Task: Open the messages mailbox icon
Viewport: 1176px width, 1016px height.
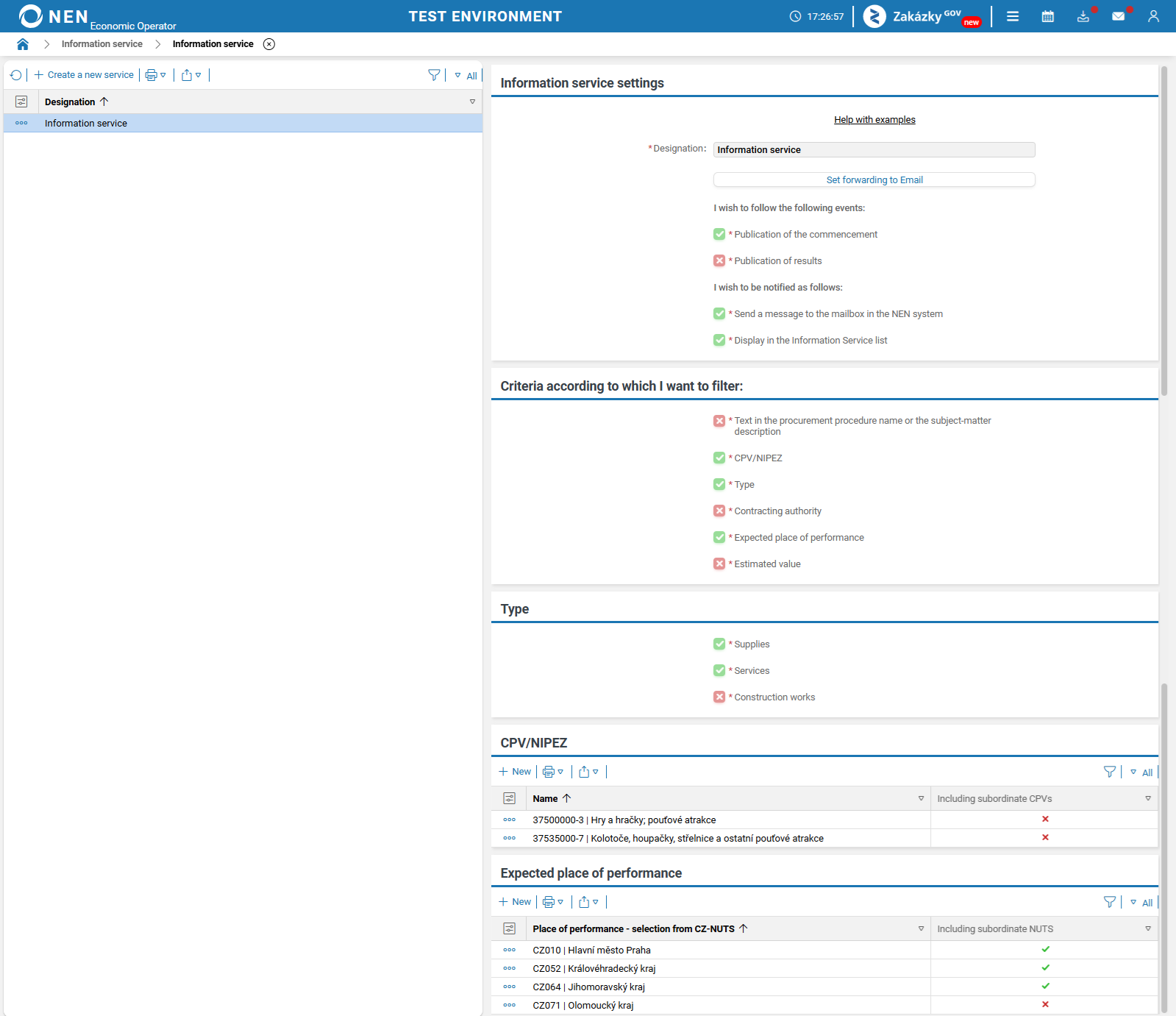Action: 1119,16
